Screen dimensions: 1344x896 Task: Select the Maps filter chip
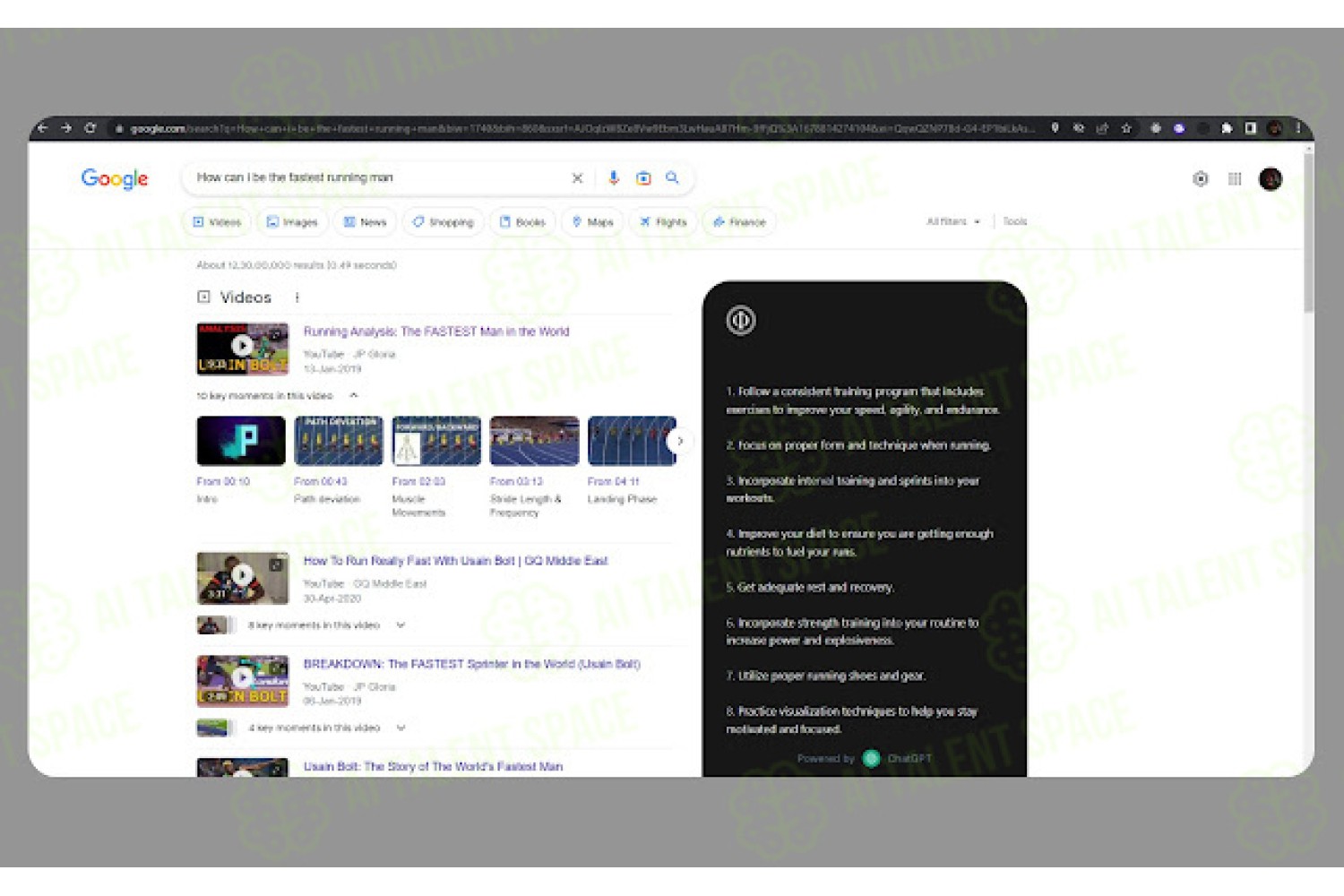(x=592, y=221)
